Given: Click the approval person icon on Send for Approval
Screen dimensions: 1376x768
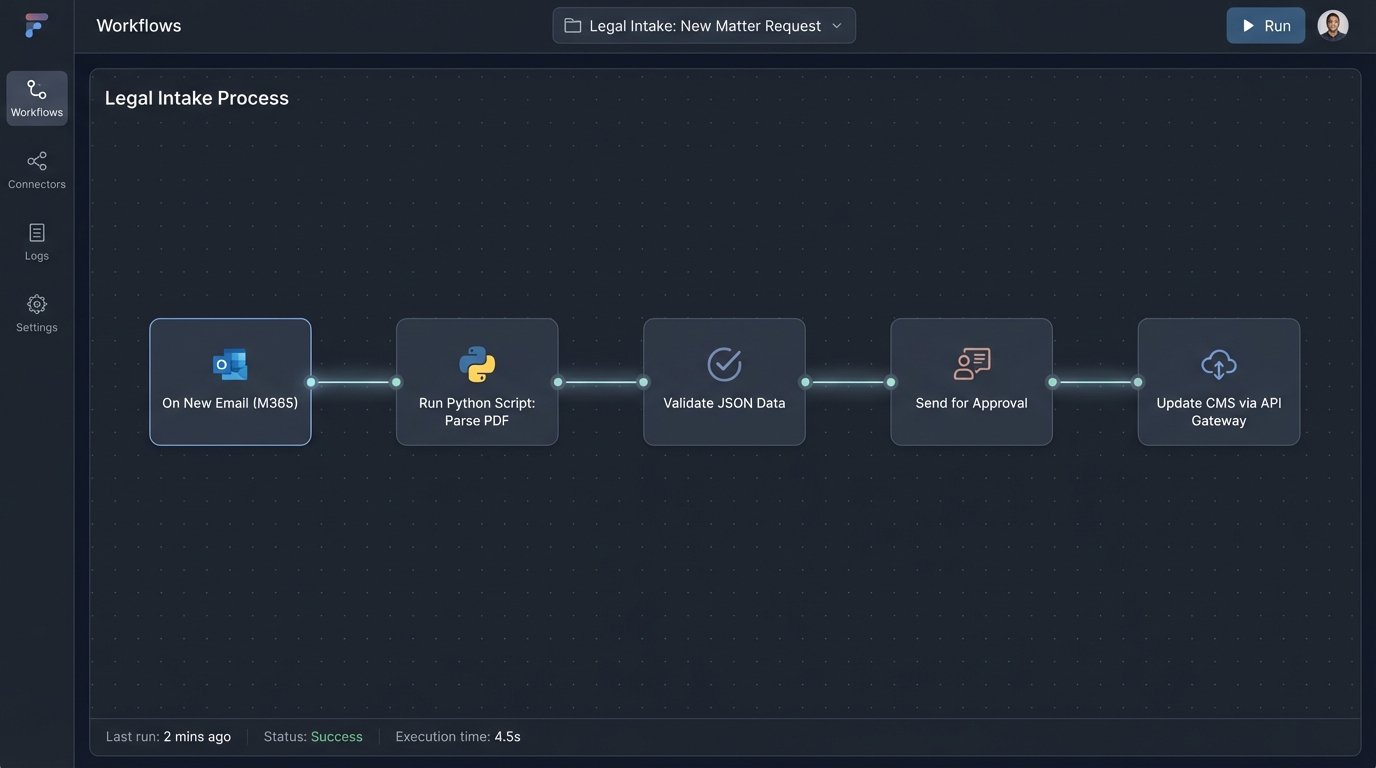Looking at the screenshot, I should coord(971,363).
